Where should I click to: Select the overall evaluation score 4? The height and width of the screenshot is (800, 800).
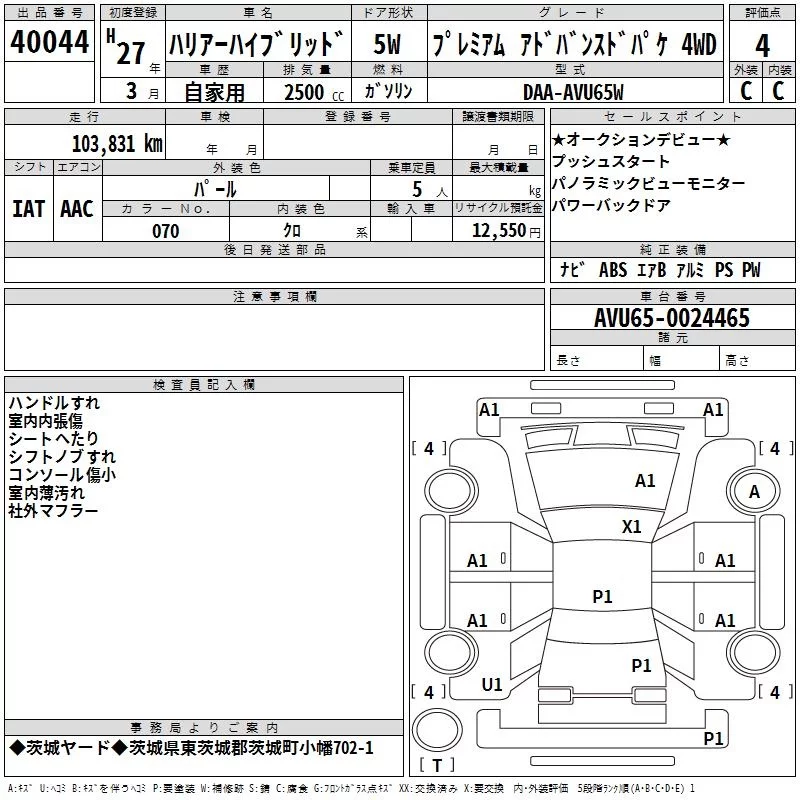(763, 45)
